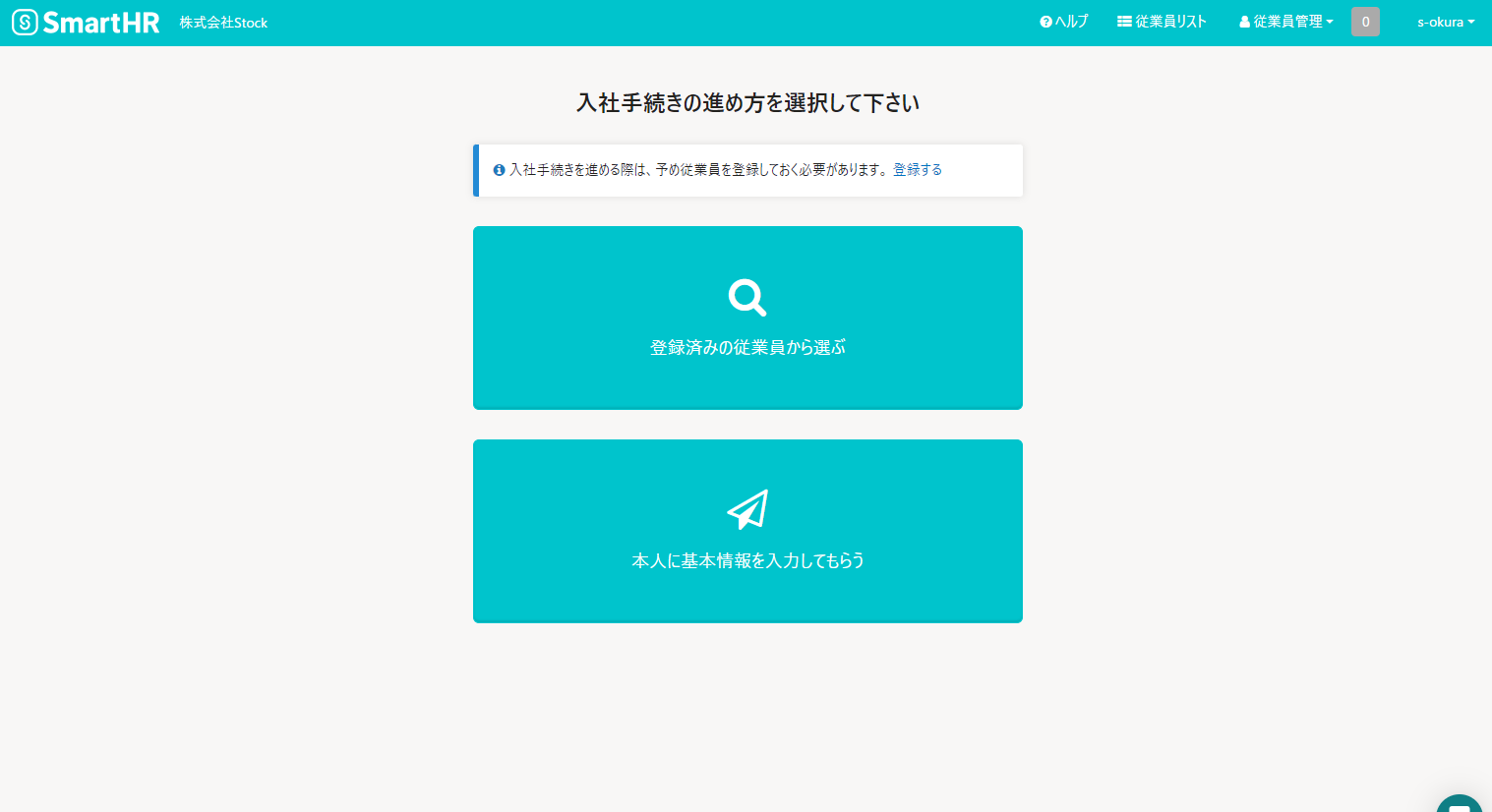The width and height of the screenshot is (1492, 812).
Task: Click the 登録する link
Action: click(x=917, y=169)
